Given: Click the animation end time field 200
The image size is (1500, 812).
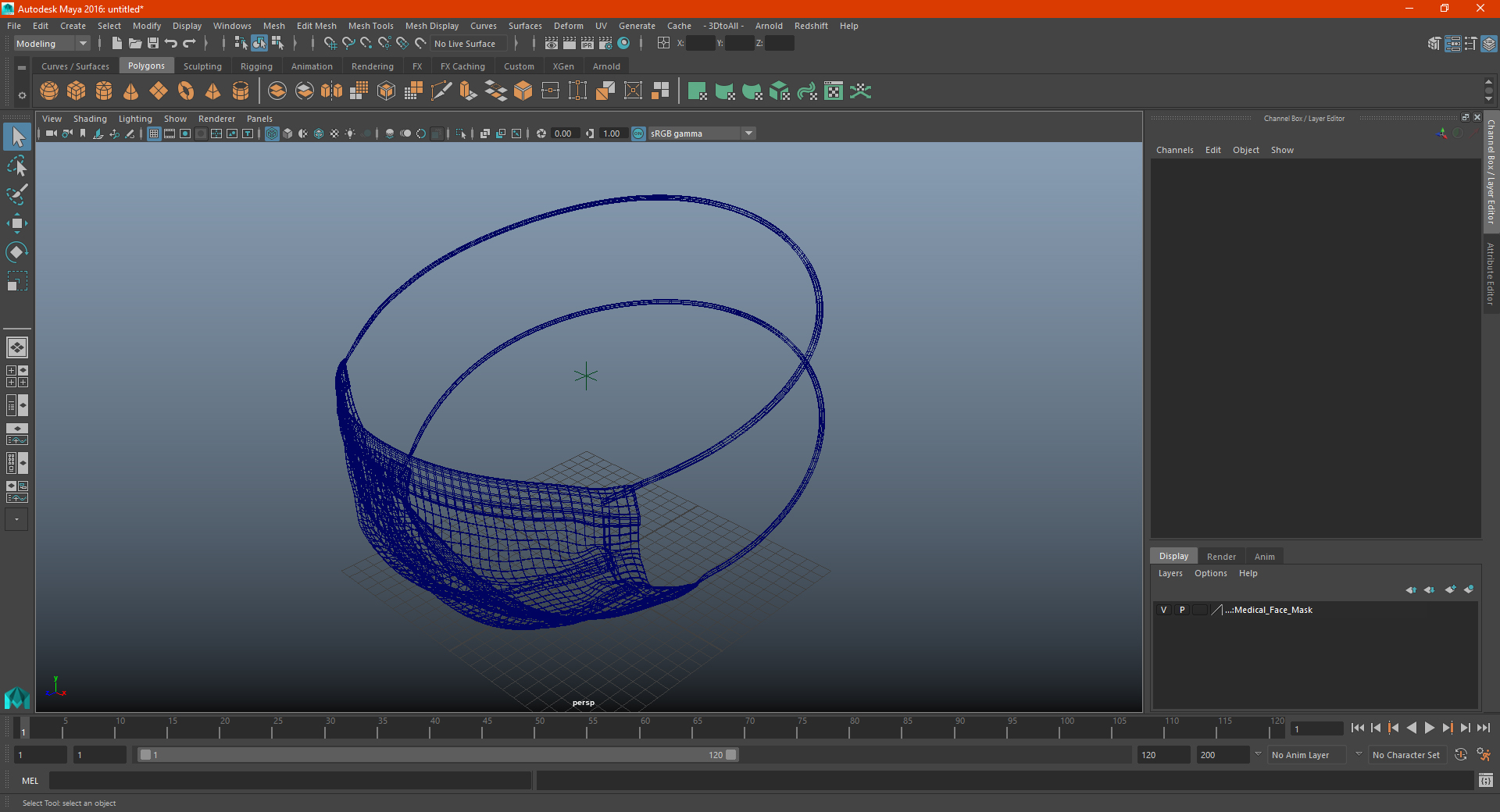Looking at the screenshot, I should point(1223,755).
